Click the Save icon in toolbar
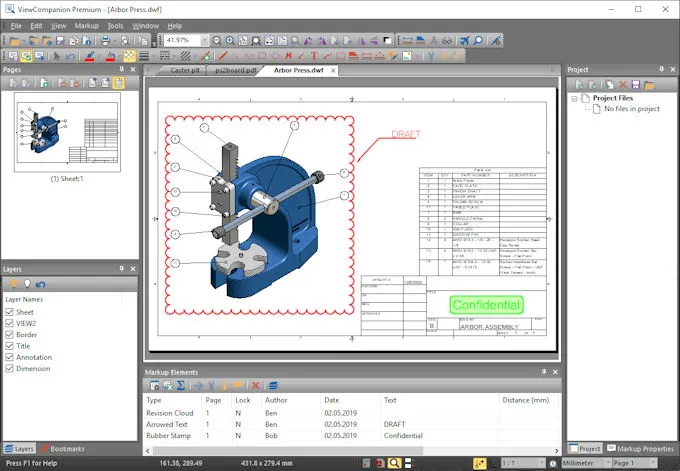680x471 pixels. pyautogui.click(x=60, y=40)
